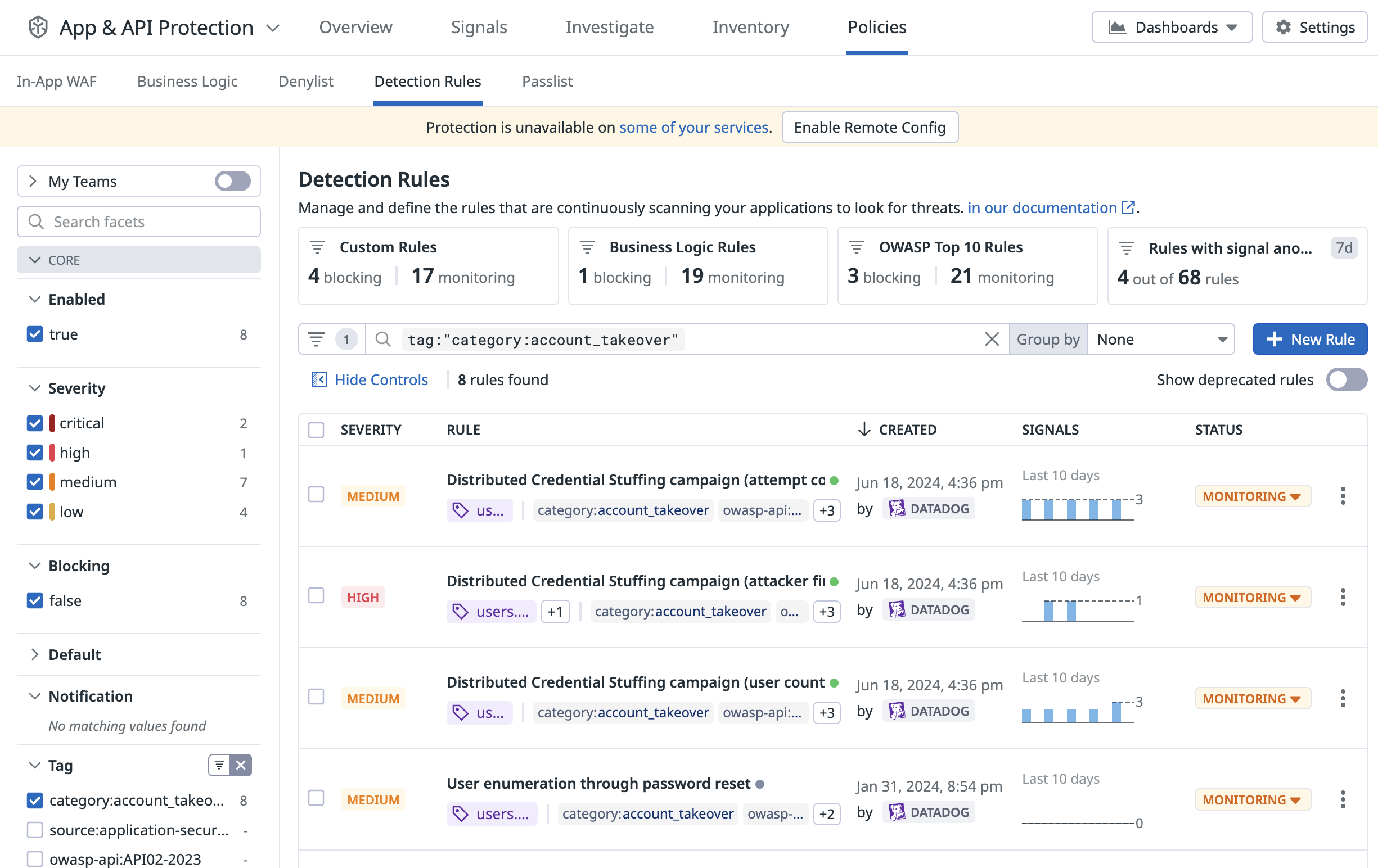Screen dimensions: 1378x868
Task: Clear the search query with X icon
Action: click(x=992, y=339)
